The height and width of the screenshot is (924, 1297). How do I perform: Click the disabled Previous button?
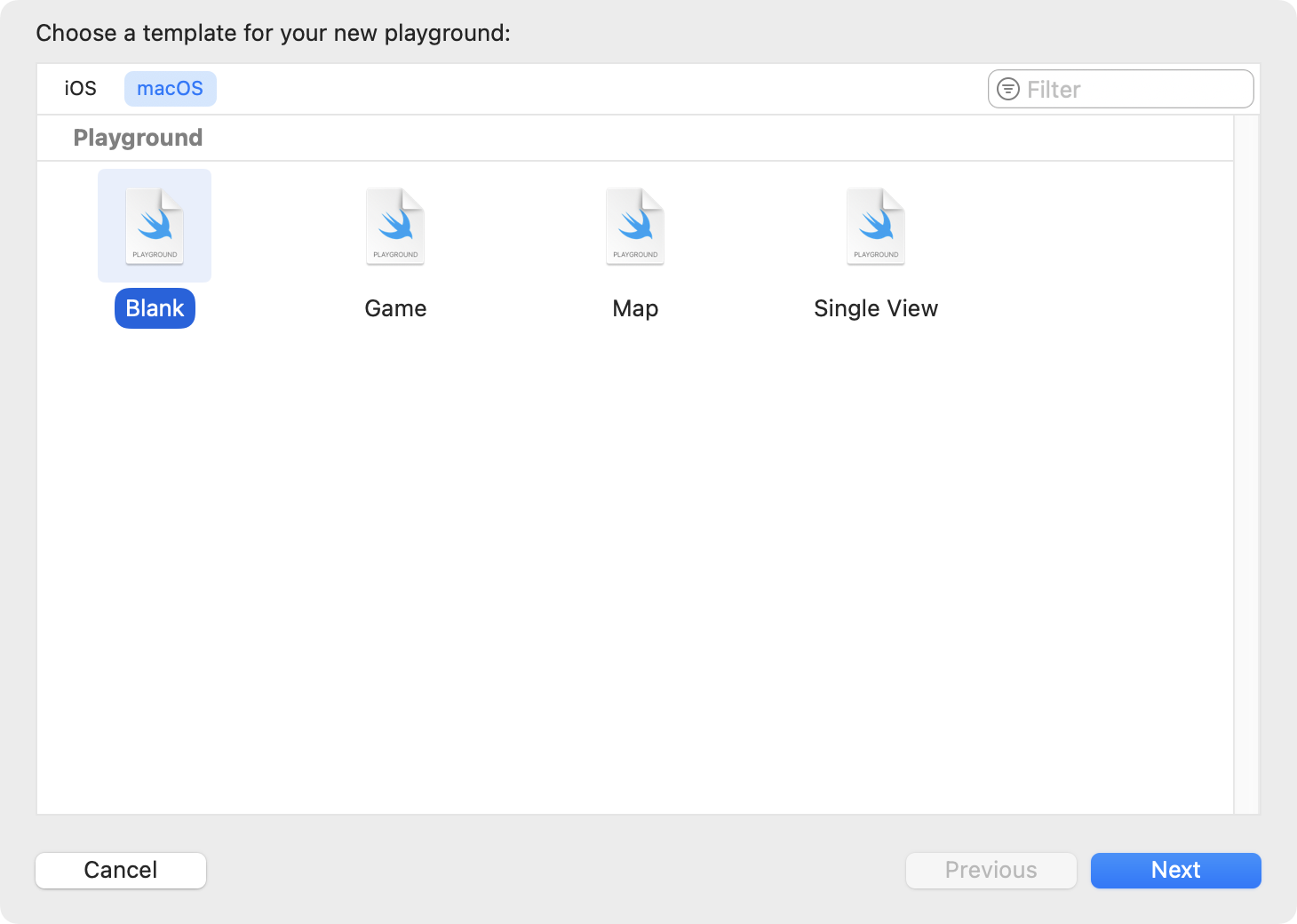(x=991, y=870)
